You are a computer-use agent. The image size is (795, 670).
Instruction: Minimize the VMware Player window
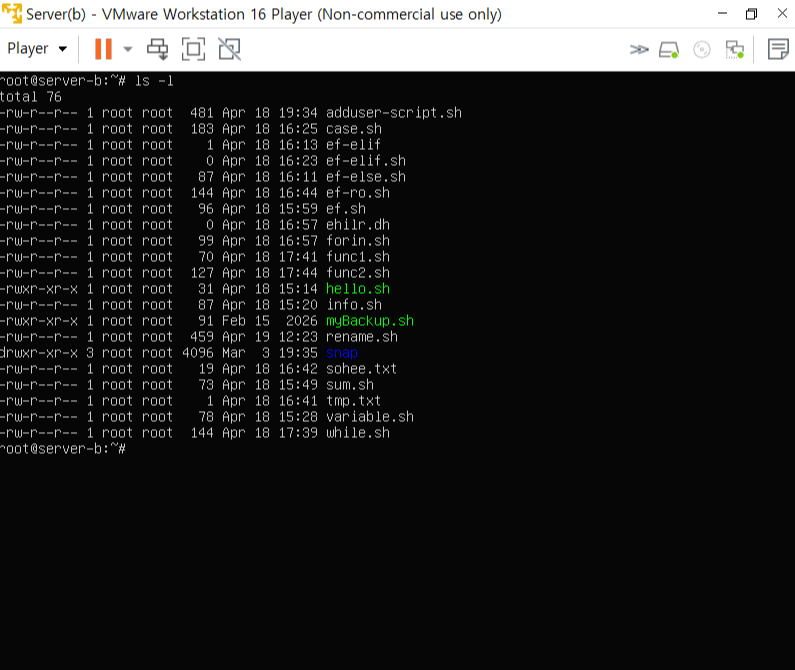[x=722, y=13]
